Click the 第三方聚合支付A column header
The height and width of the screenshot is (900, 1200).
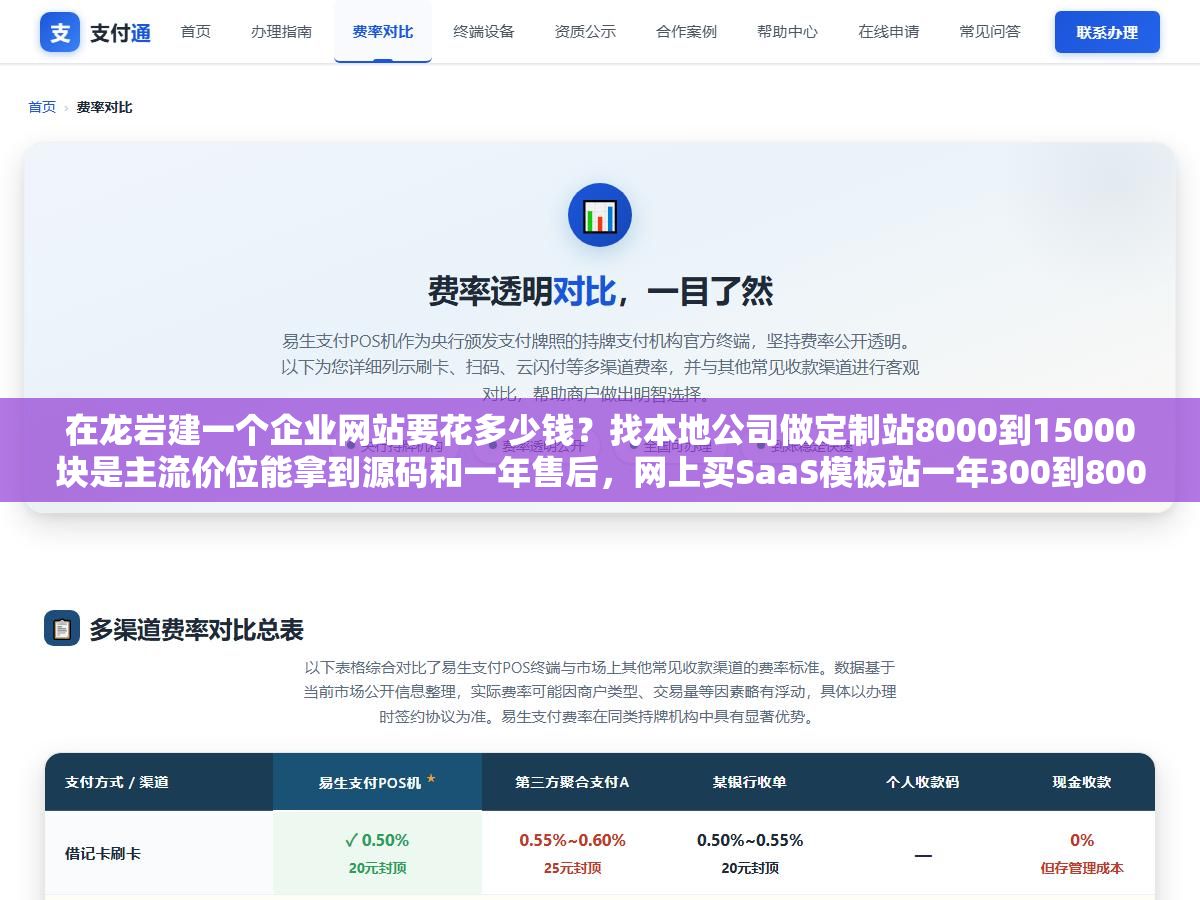click(x=572, y=782)
